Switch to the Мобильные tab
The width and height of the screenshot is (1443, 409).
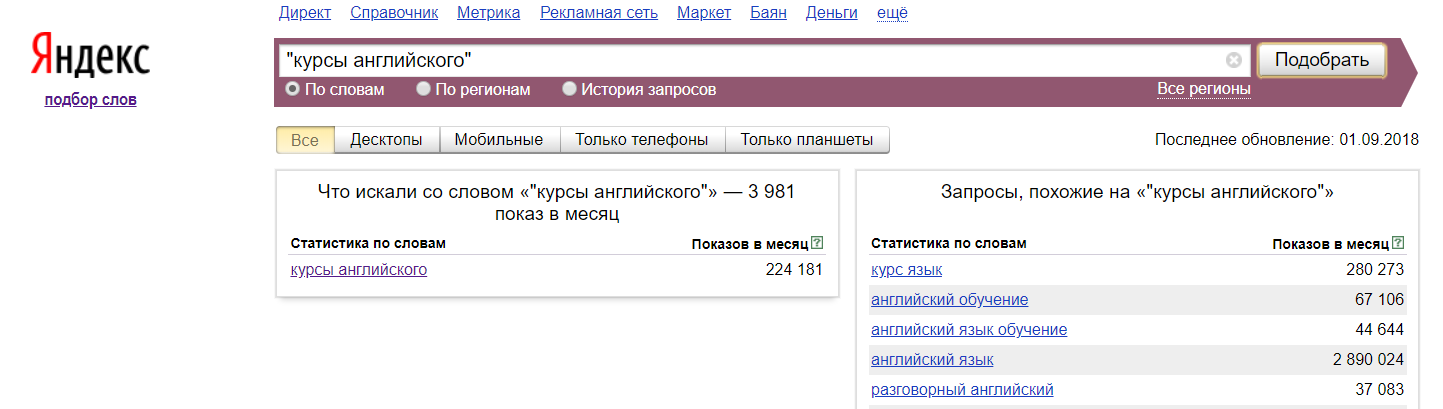tap(499, 140)
